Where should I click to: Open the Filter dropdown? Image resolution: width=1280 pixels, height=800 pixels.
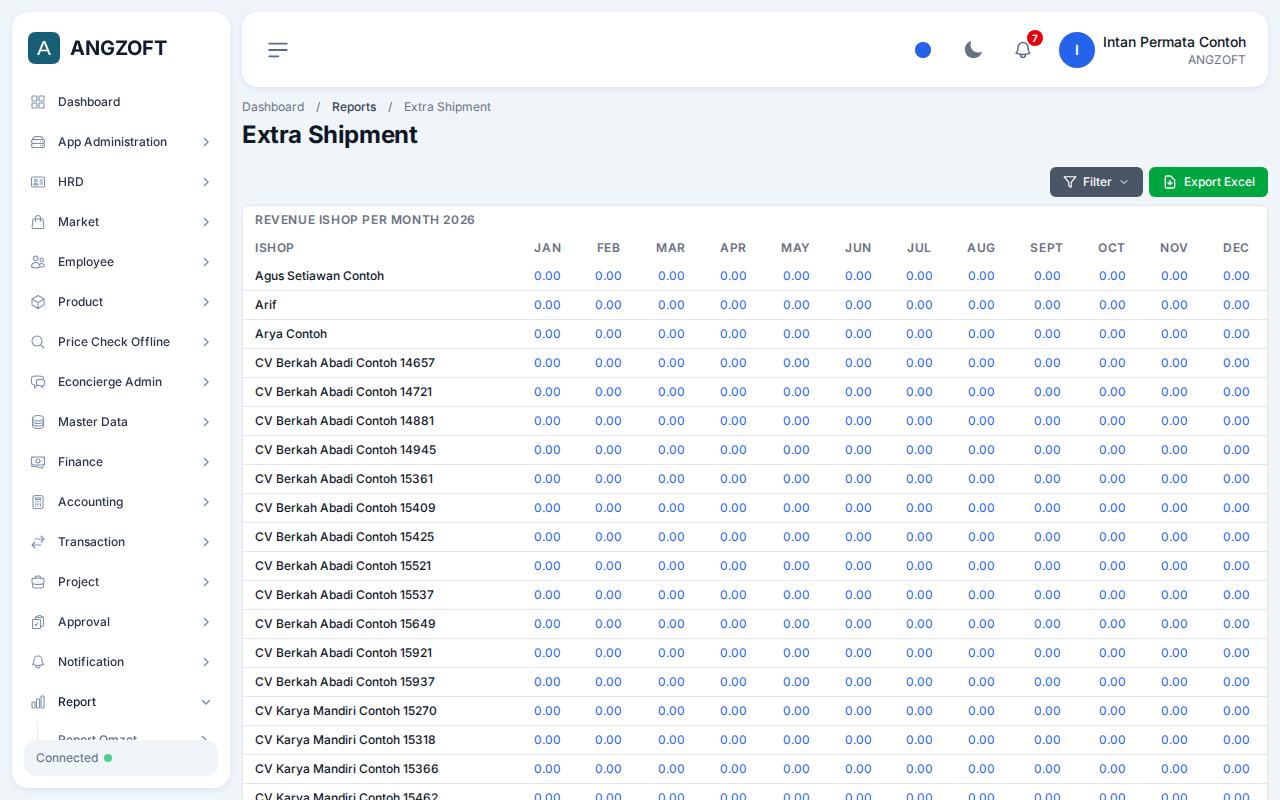pyautogui.click(x=1096, y=182)
